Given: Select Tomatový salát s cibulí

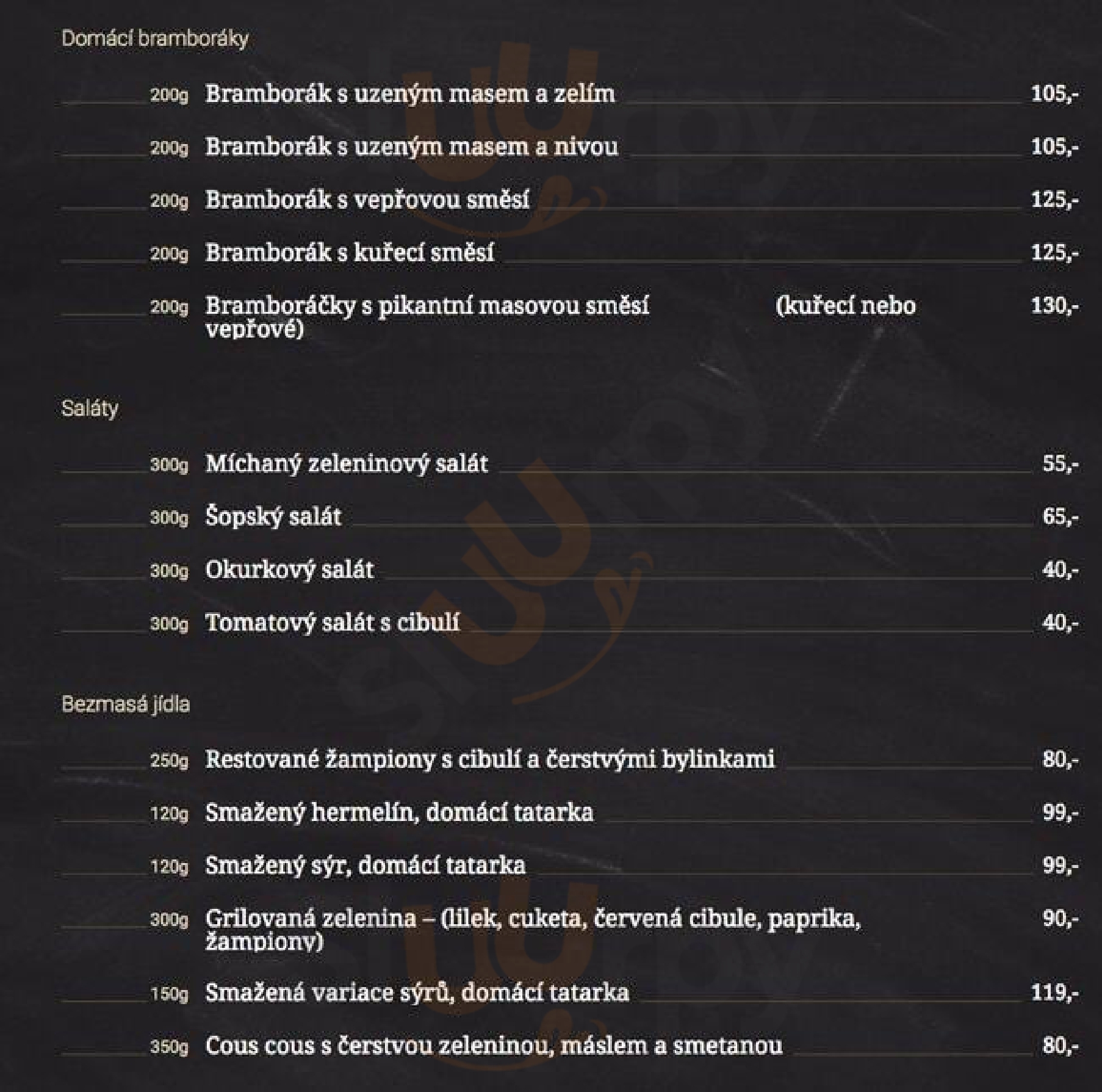Looking at the screenshot, I should [333, 623].
